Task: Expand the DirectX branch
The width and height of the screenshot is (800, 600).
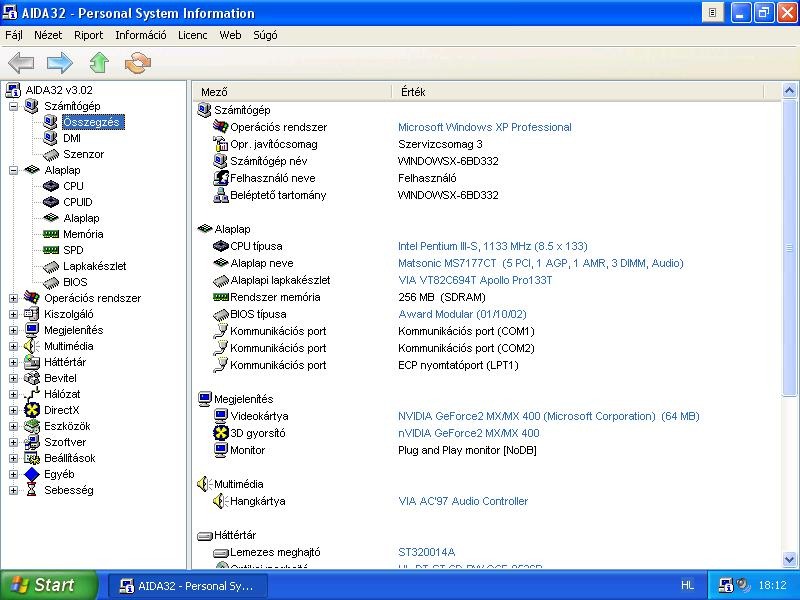Action: 13,410
